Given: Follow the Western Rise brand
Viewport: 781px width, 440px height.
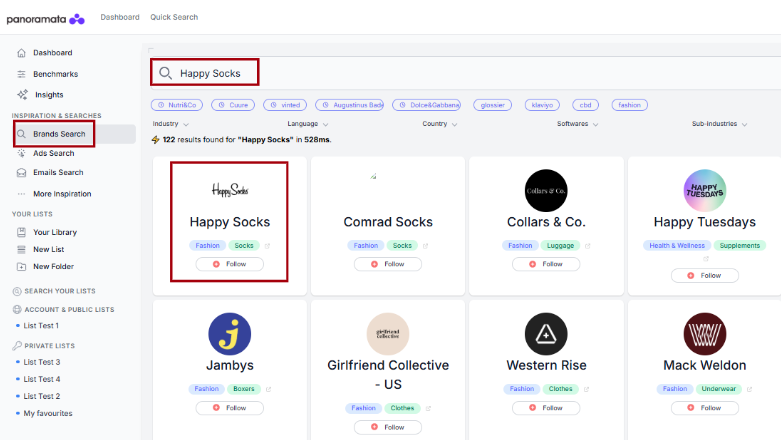Looking at the screenshot, I should pos(546,408).
